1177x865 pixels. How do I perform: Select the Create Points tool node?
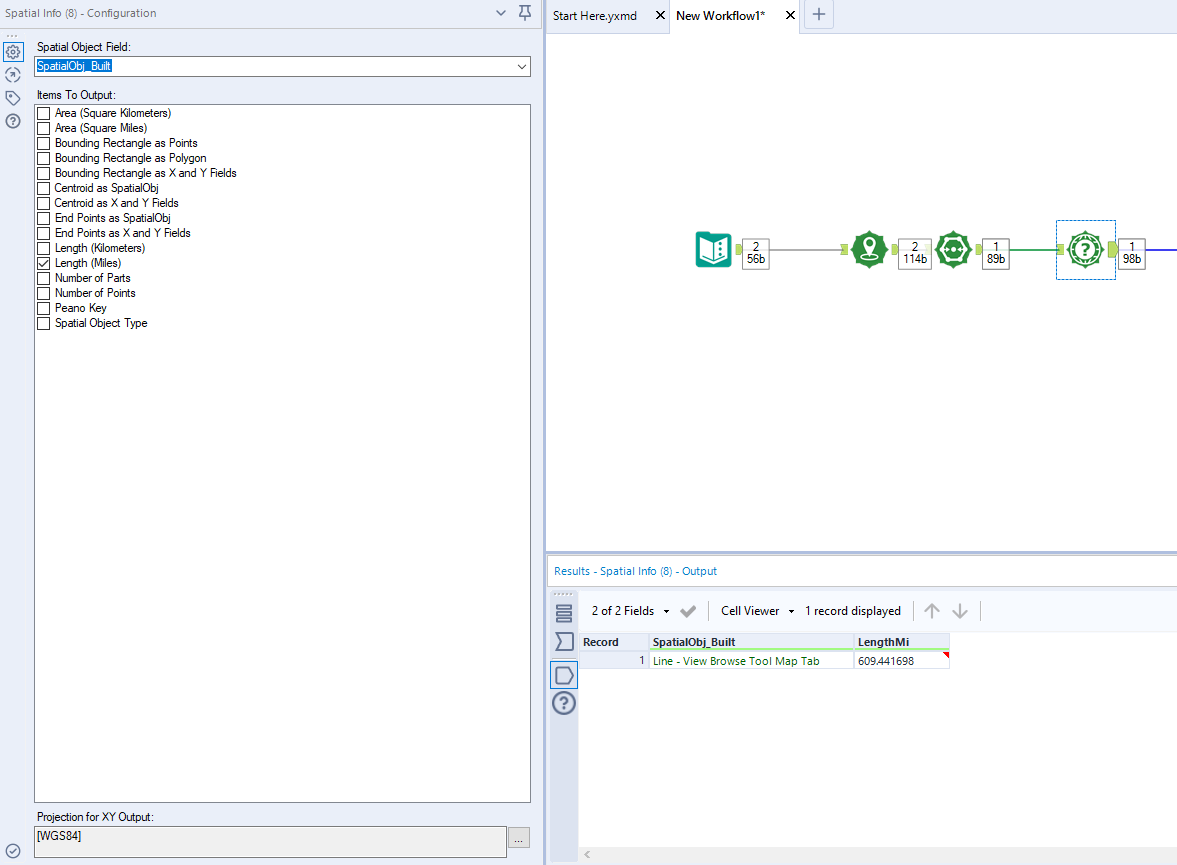[869, 249]
